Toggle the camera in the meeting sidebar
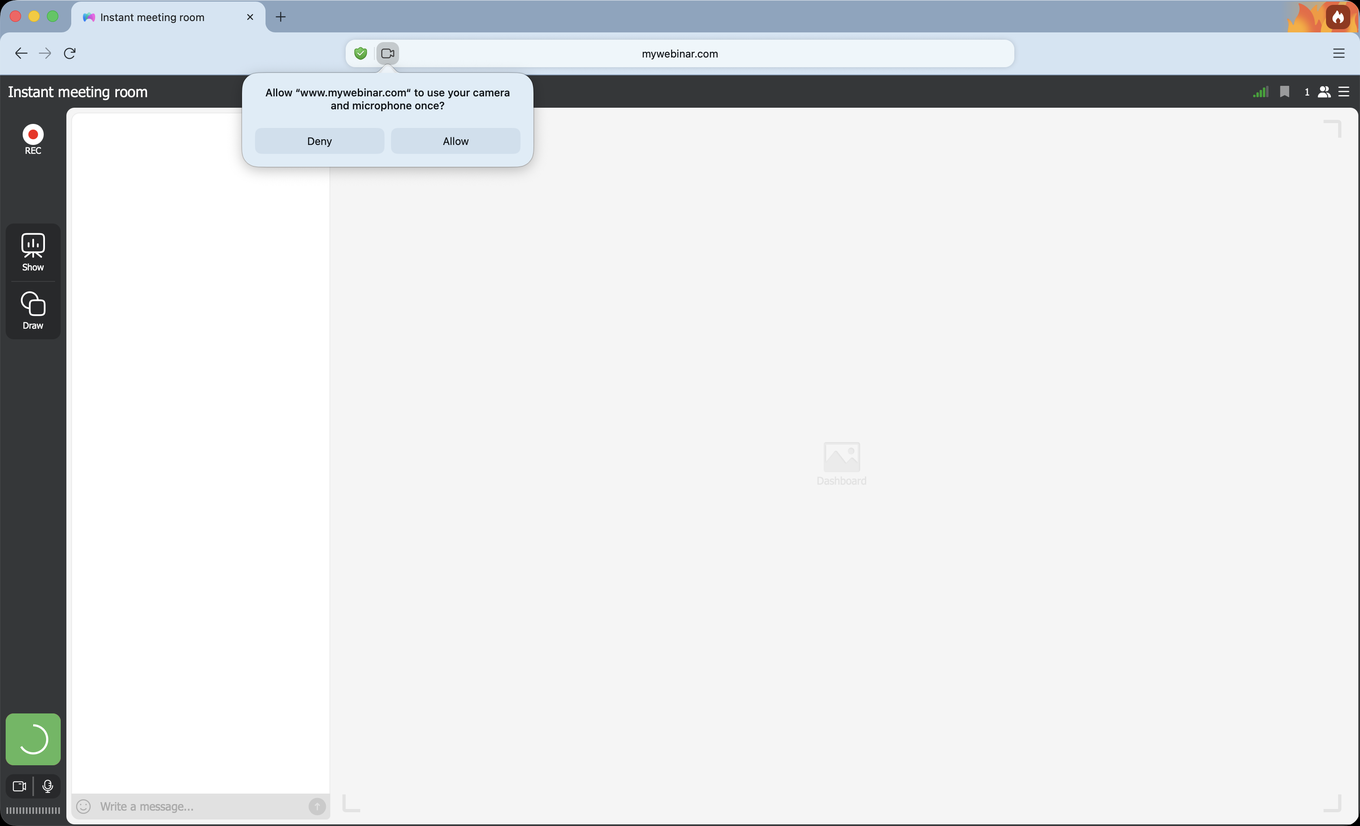 click(19, 786)
